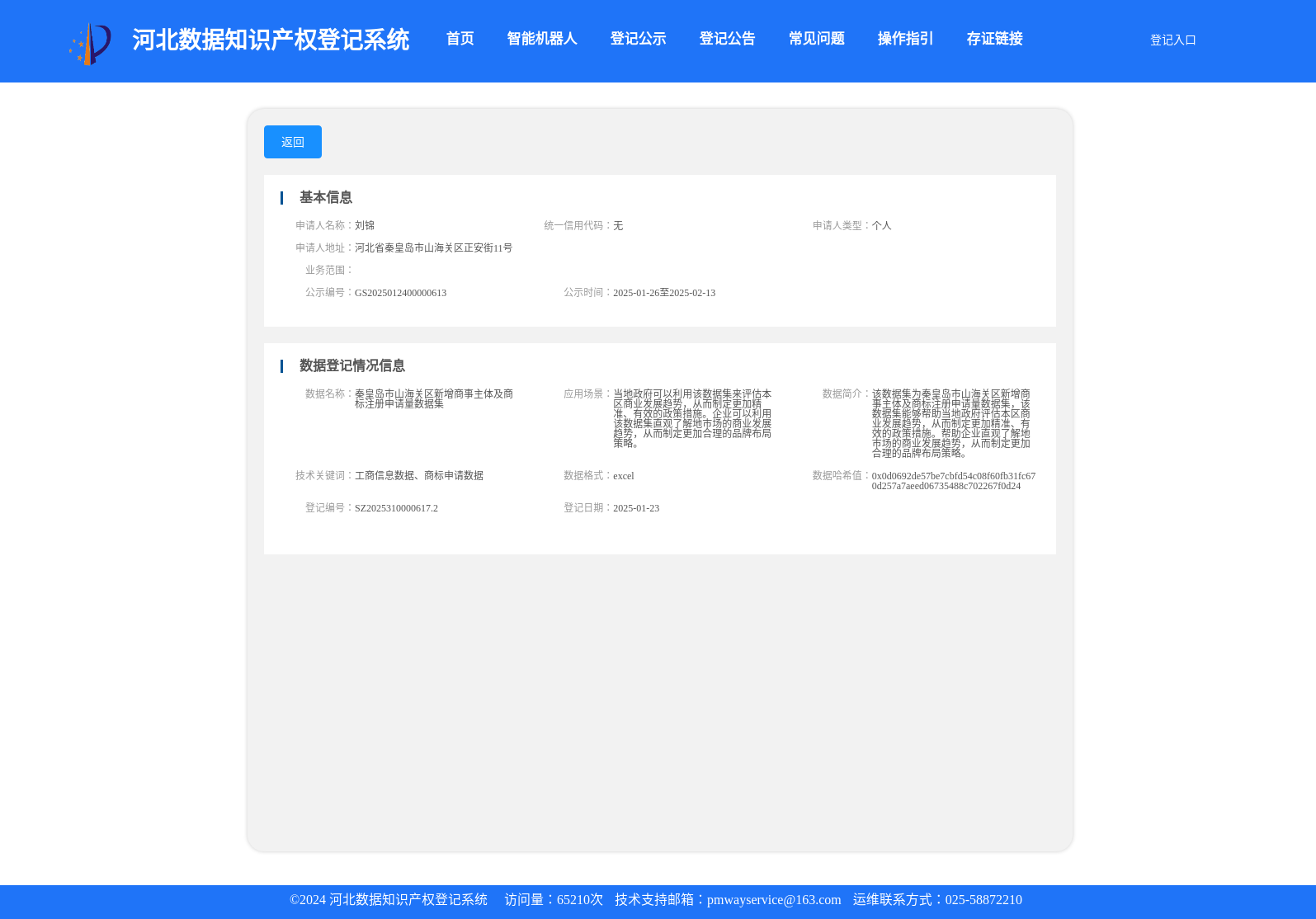
Task: Click the 登记日期 label
Action: pyautogui.click(x=587, y=507)
